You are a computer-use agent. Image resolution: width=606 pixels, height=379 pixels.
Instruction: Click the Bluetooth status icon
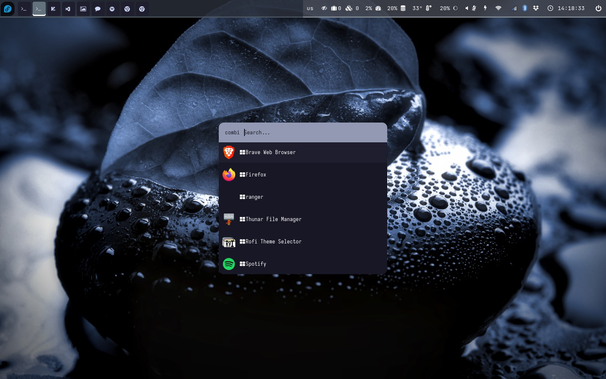point(524,8)
